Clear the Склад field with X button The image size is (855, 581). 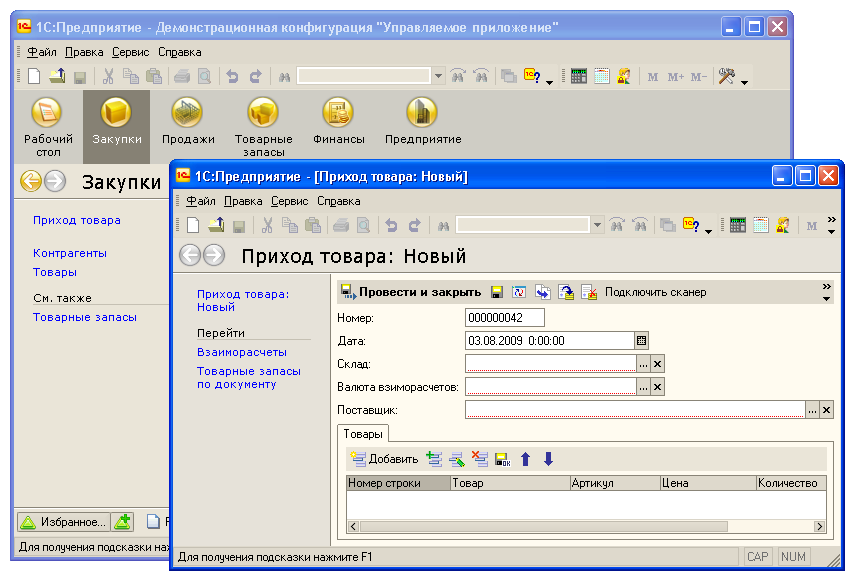pos(658,364)
